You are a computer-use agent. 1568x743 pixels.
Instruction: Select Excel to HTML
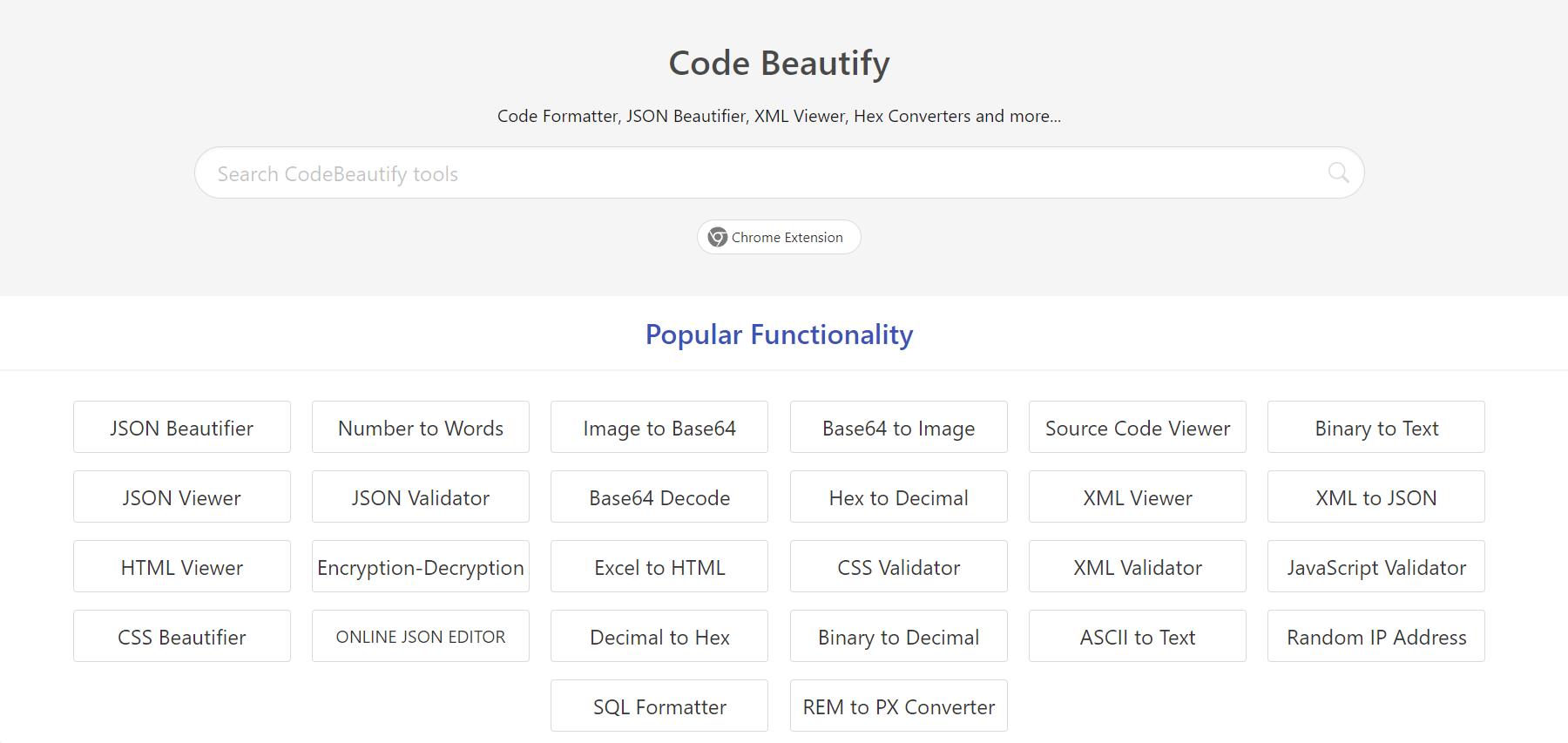point(659,566)
